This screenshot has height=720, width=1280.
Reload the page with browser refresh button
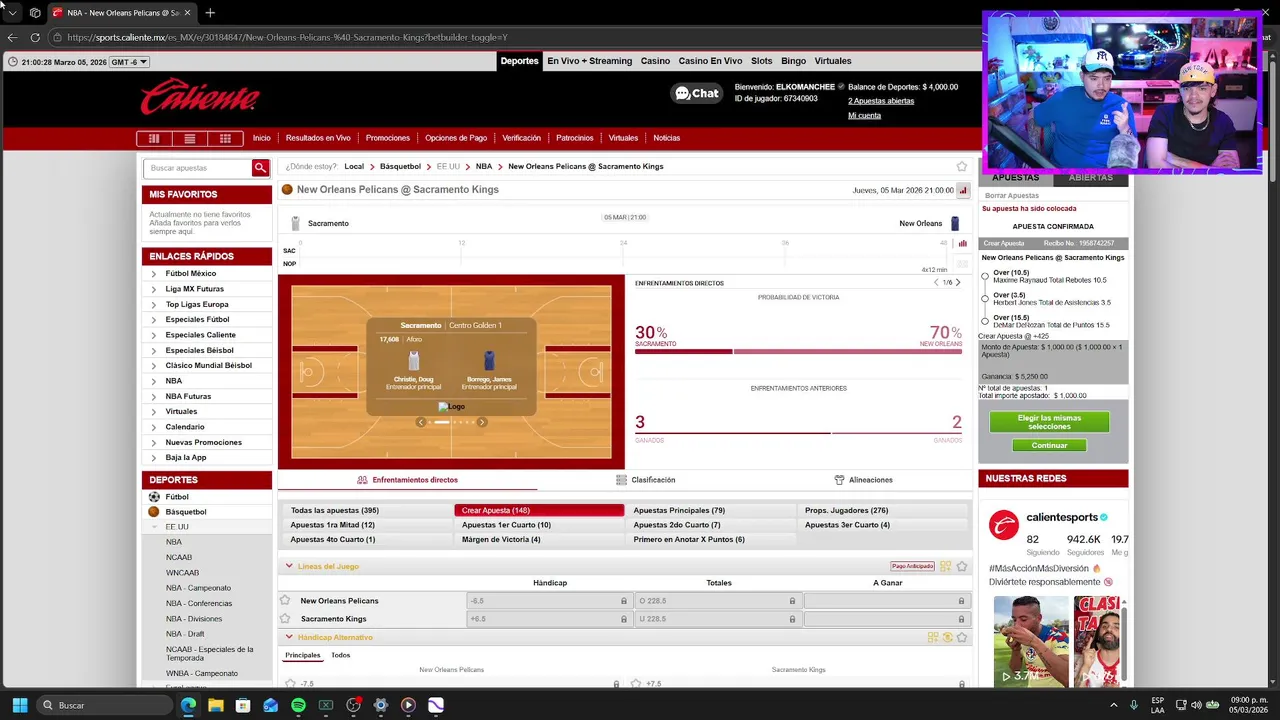35,37
